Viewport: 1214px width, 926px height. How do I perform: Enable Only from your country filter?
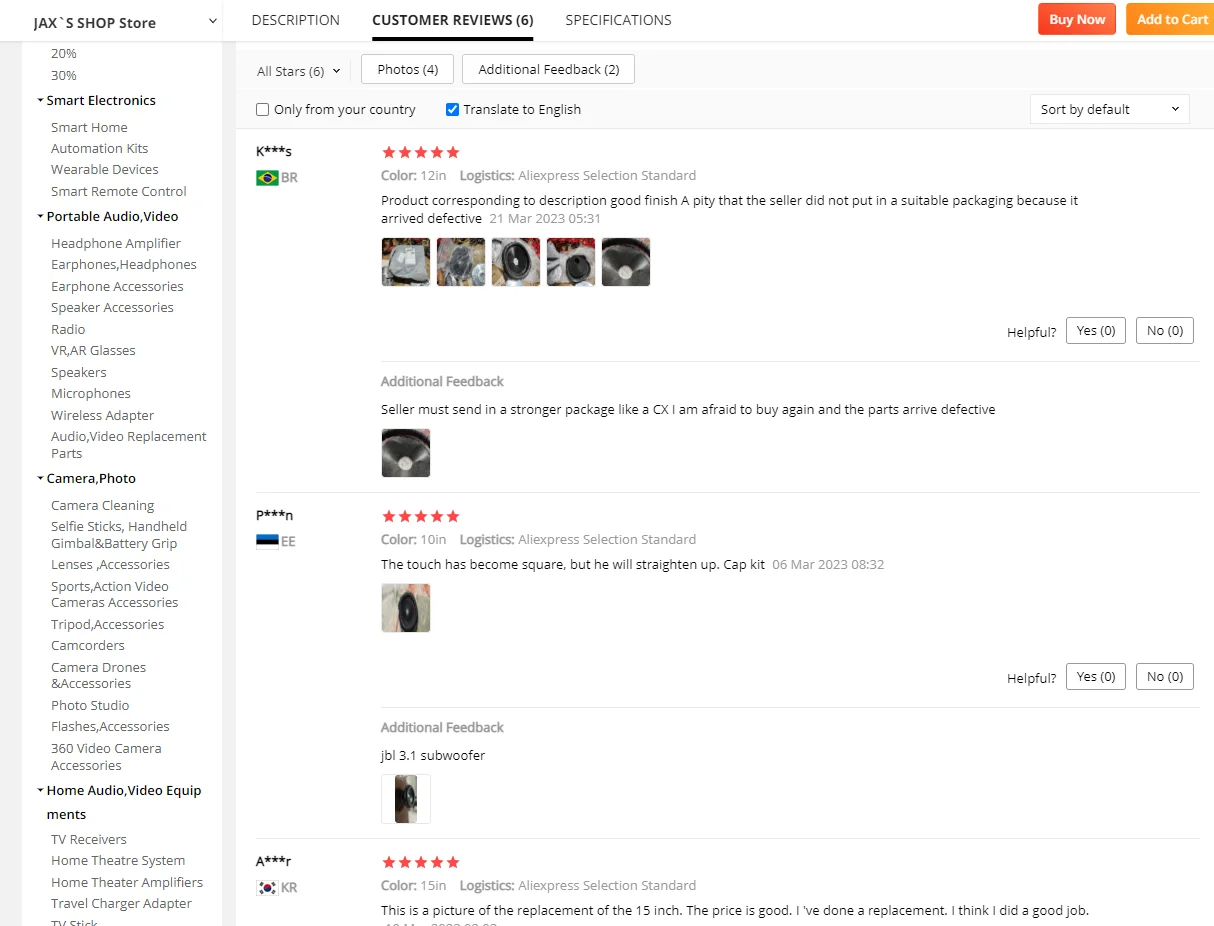point(263,110)
